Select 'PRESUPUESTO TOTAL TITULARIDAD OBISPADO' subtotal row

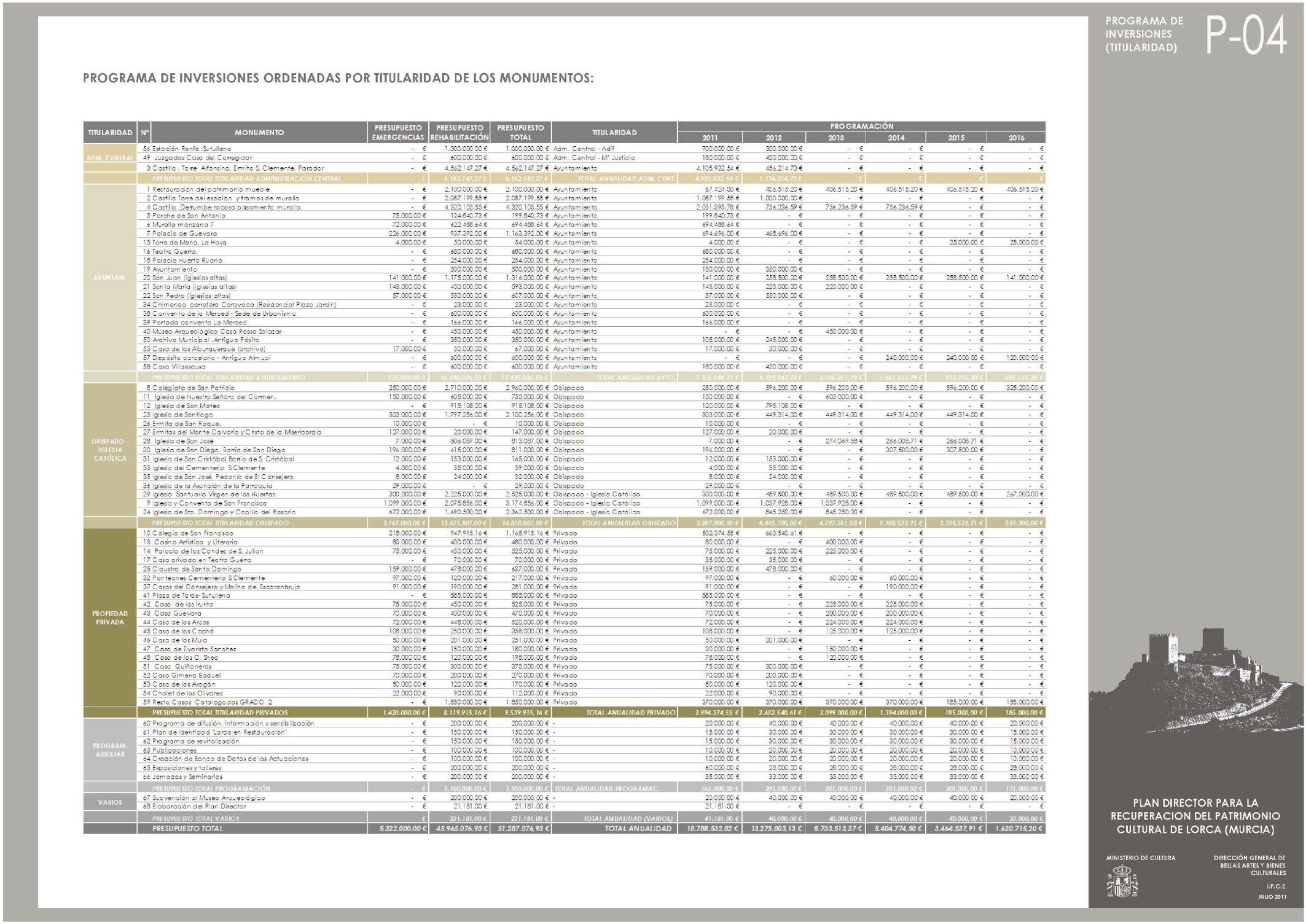point(564,523)
